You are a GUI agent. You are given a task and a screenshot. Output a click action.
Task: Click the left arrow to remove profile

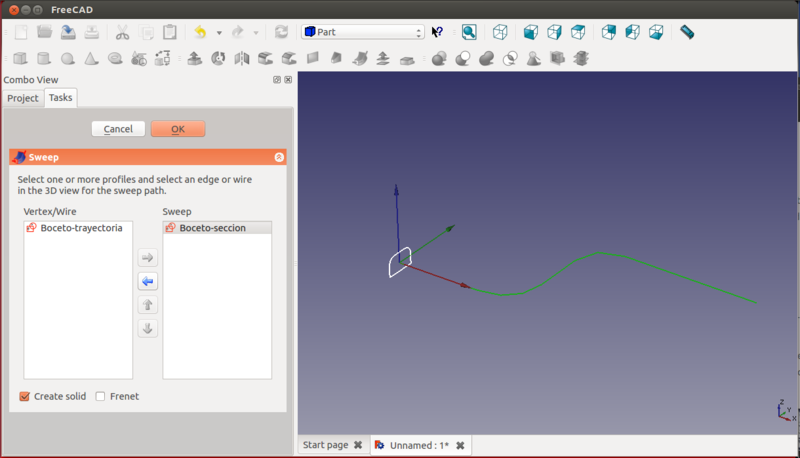pyautogui.click(x=148, y=282)
